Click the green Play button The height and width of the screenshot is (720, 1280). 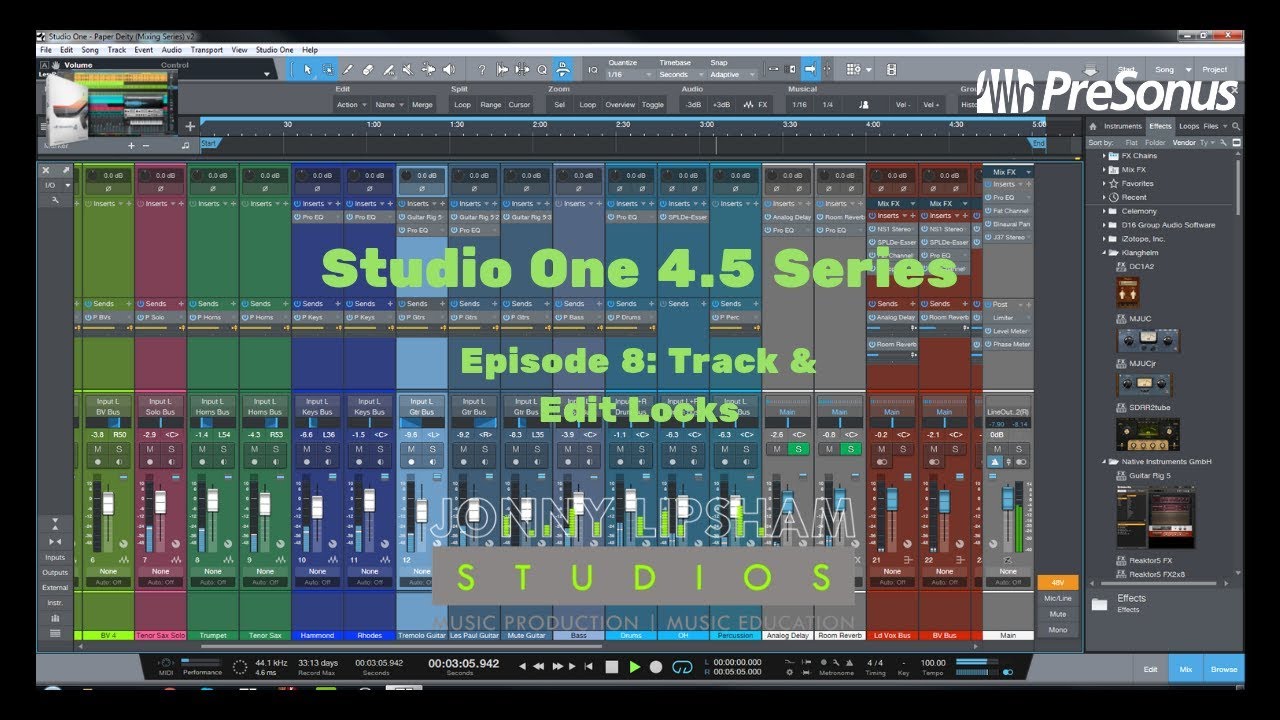634,667
